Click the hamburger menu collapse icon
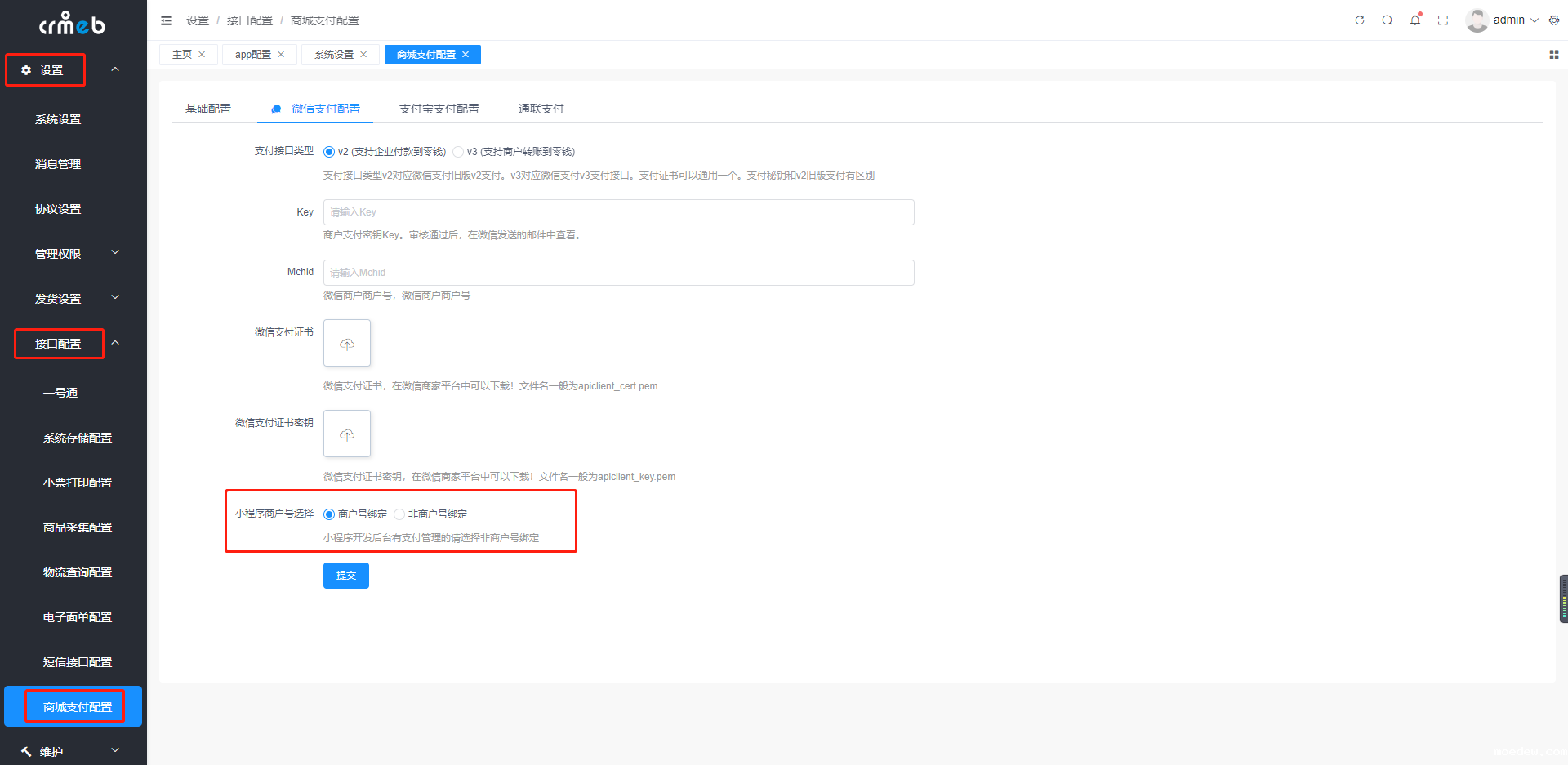Image resolution: width=1568 pixels, height=765 pixels. coord(167,20)
